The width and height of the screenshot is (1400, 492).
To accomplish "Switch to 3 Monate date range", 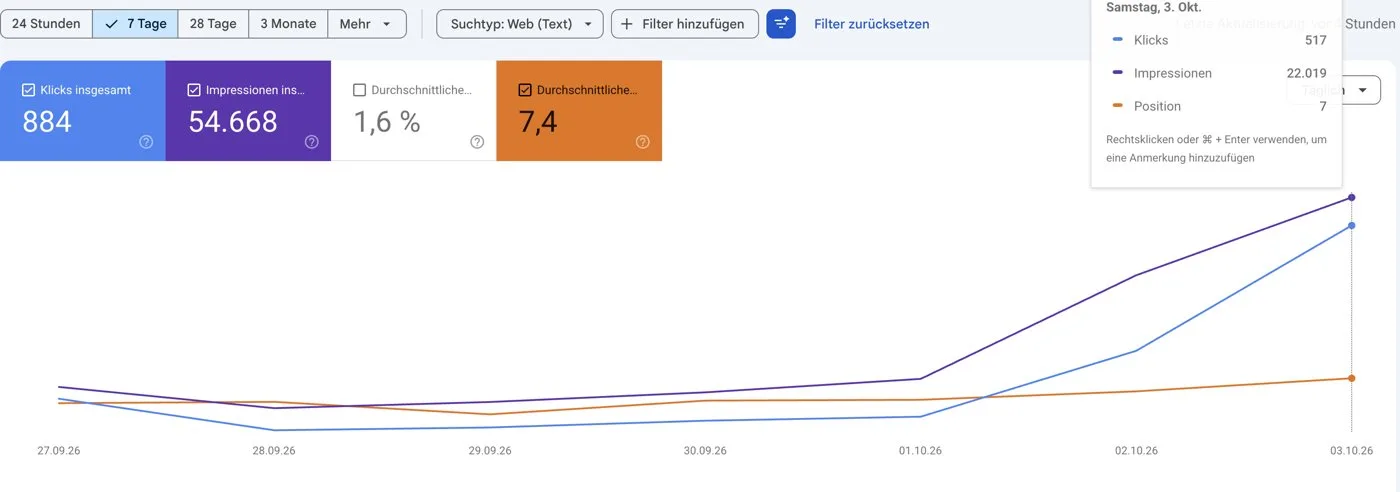I will coord(288,24).
